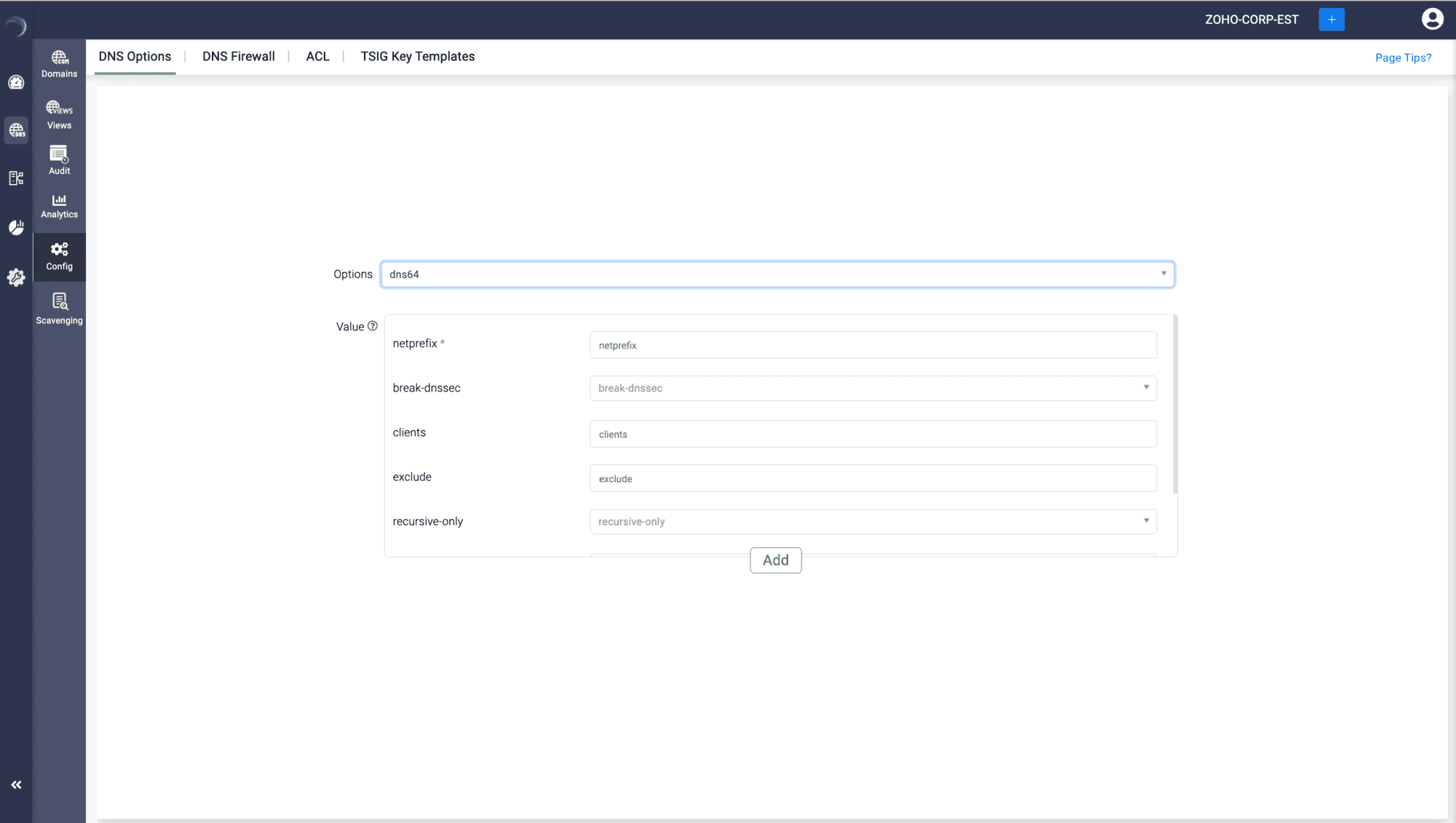The image size is (1456, 823).
Task: Click the DNS globe module icon
Action: (16, 130)
